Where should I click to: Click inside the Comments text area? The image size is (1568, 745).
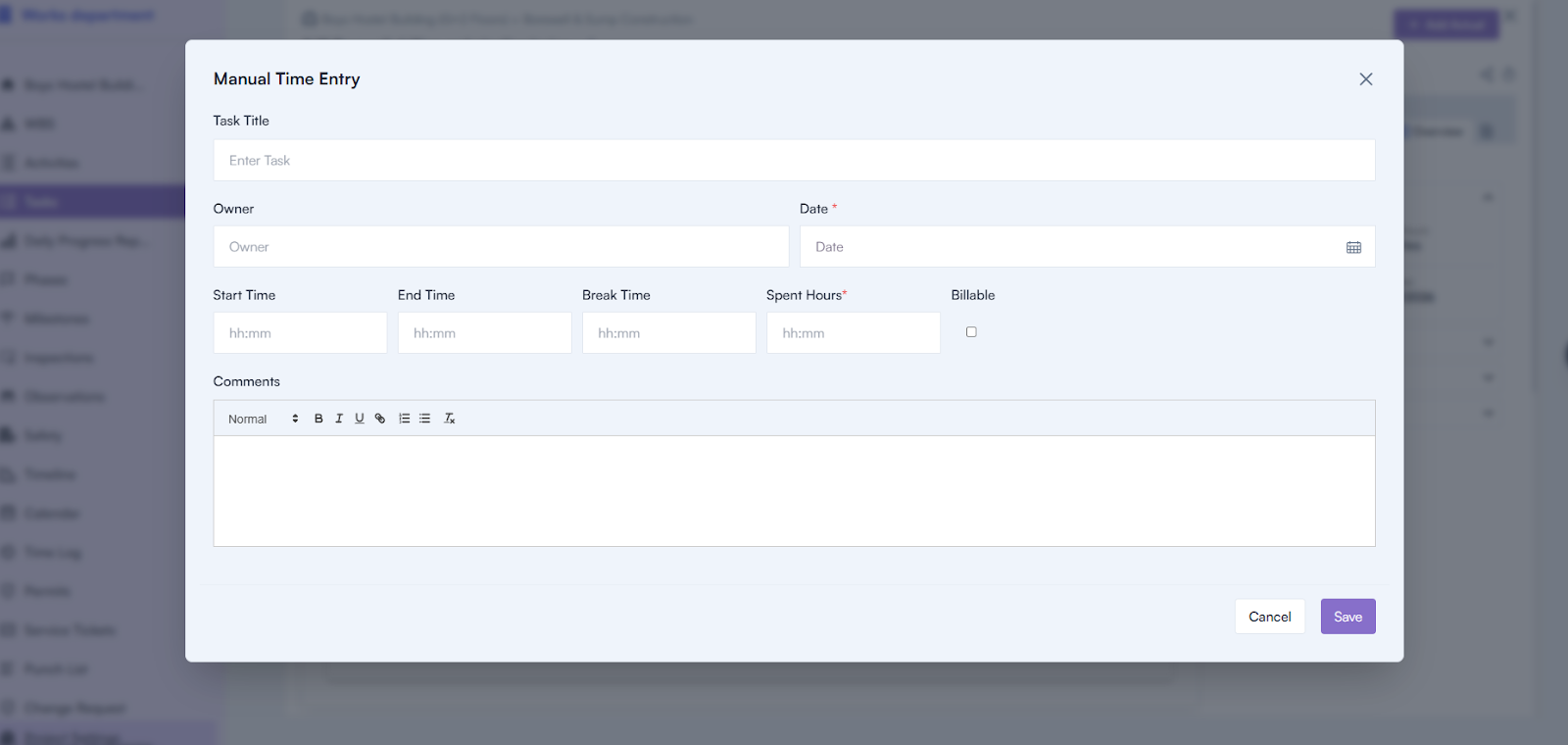(794, 490)
